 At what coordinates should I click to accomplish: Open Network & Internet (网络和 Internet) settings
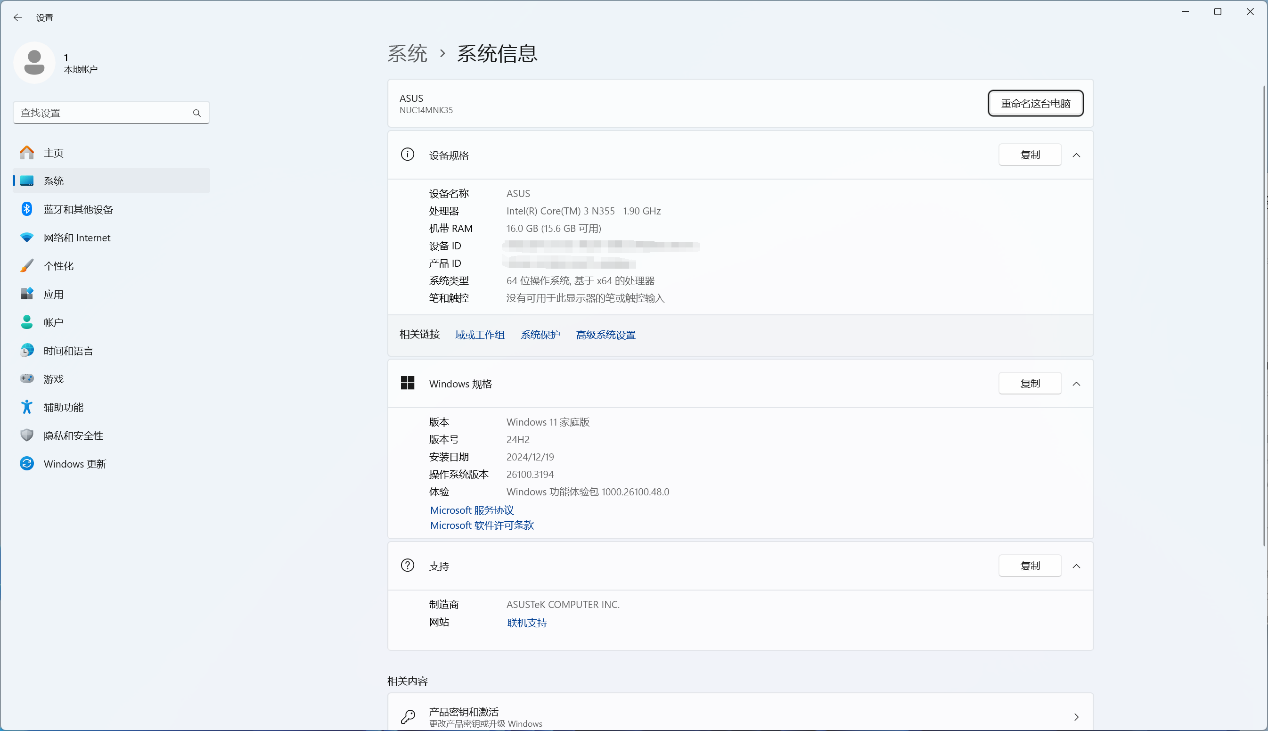(76, 238)
